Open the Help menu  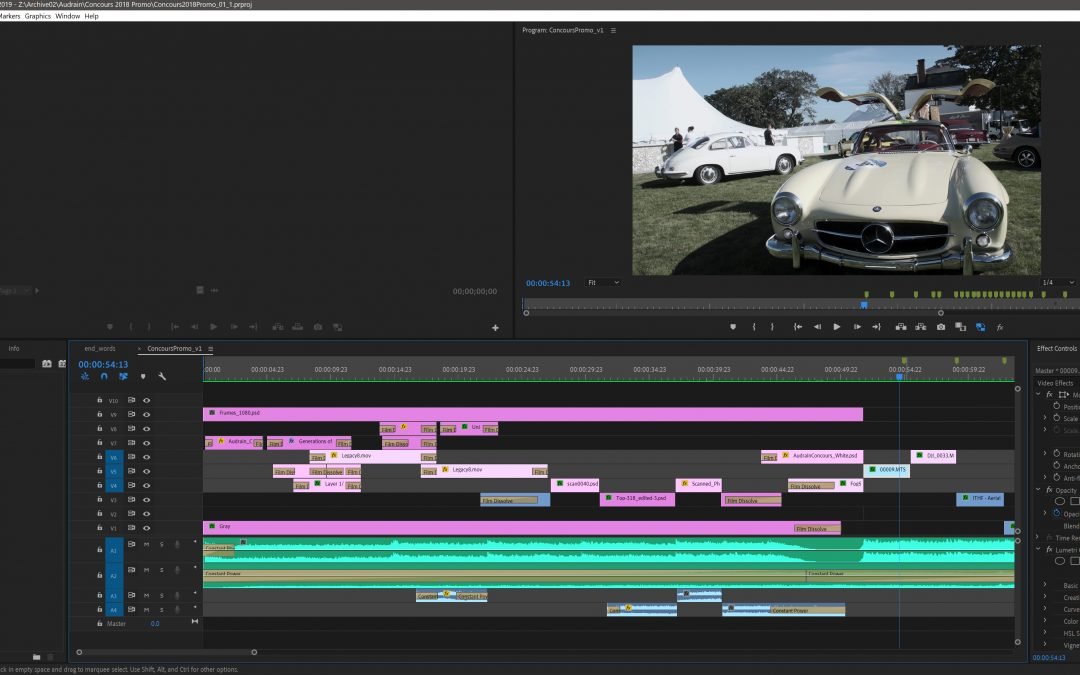[92, 16]
